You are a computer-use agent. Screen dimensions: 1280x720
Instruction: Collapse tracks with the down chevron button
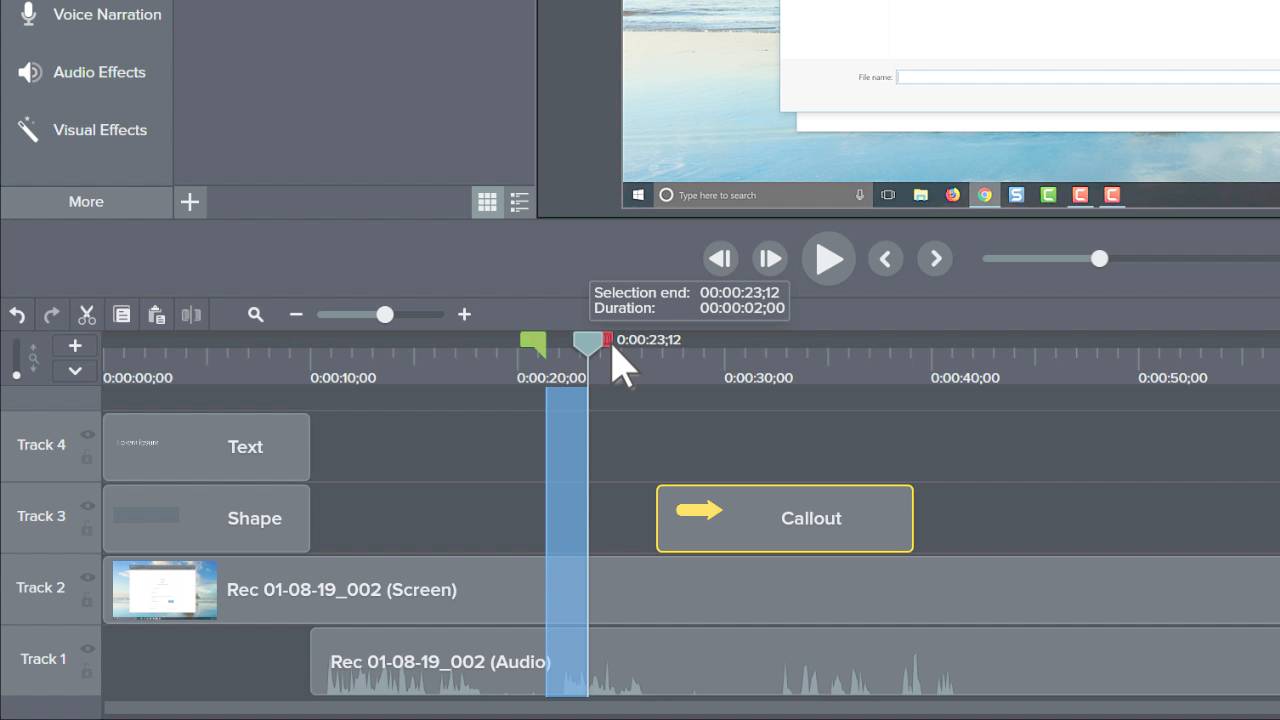pyautogui.click(x=75, y=371)
